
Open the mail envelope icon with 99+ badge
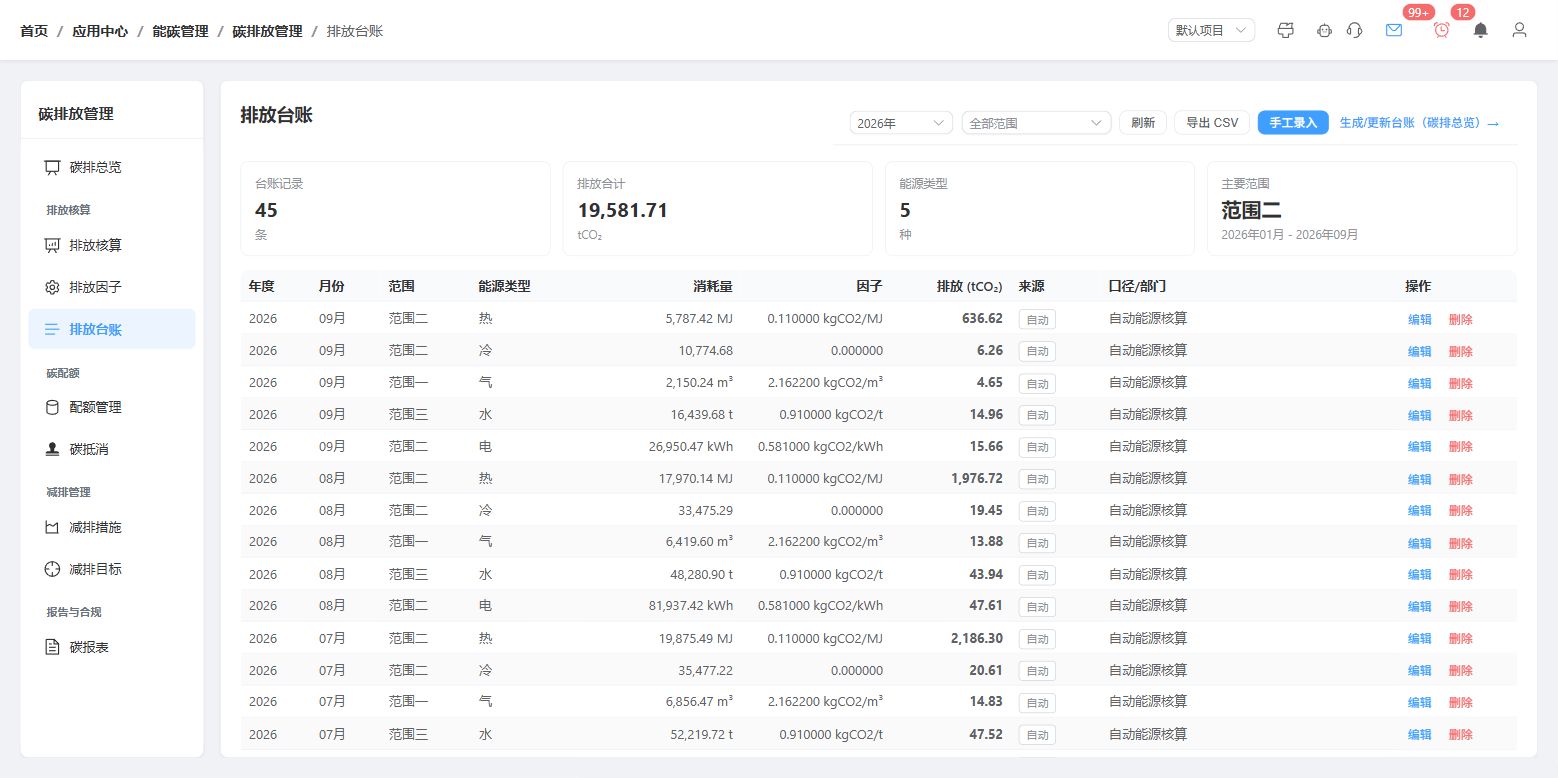tap(1394, 30)
